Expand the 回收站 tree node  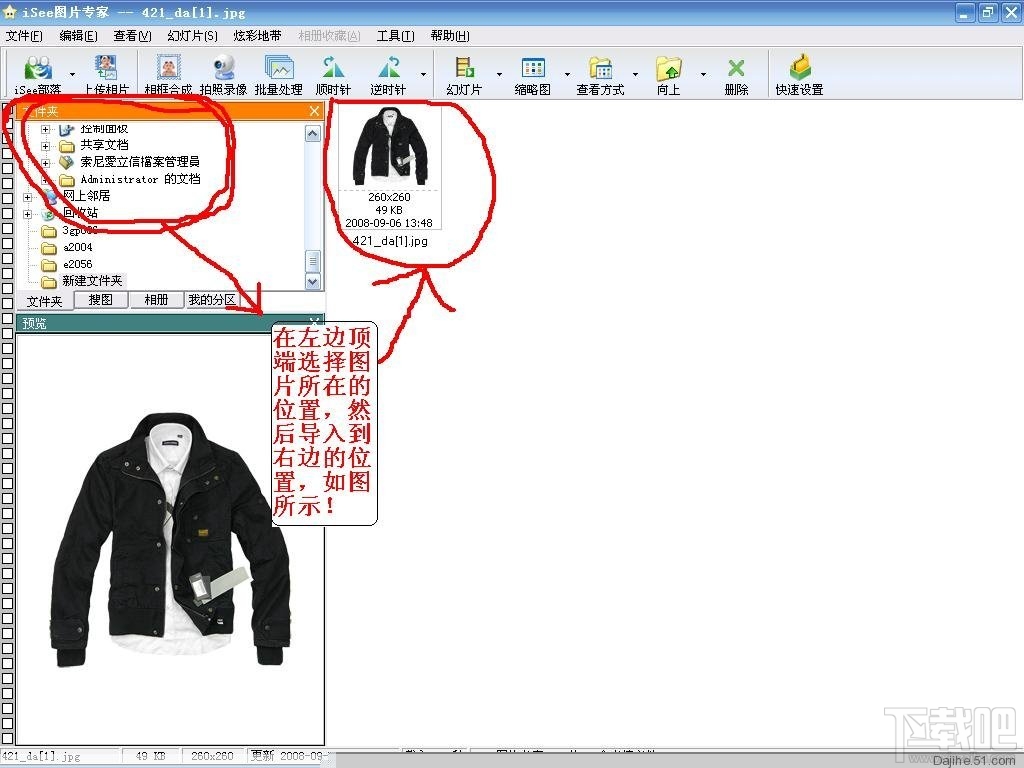click(x=27, y=214)
